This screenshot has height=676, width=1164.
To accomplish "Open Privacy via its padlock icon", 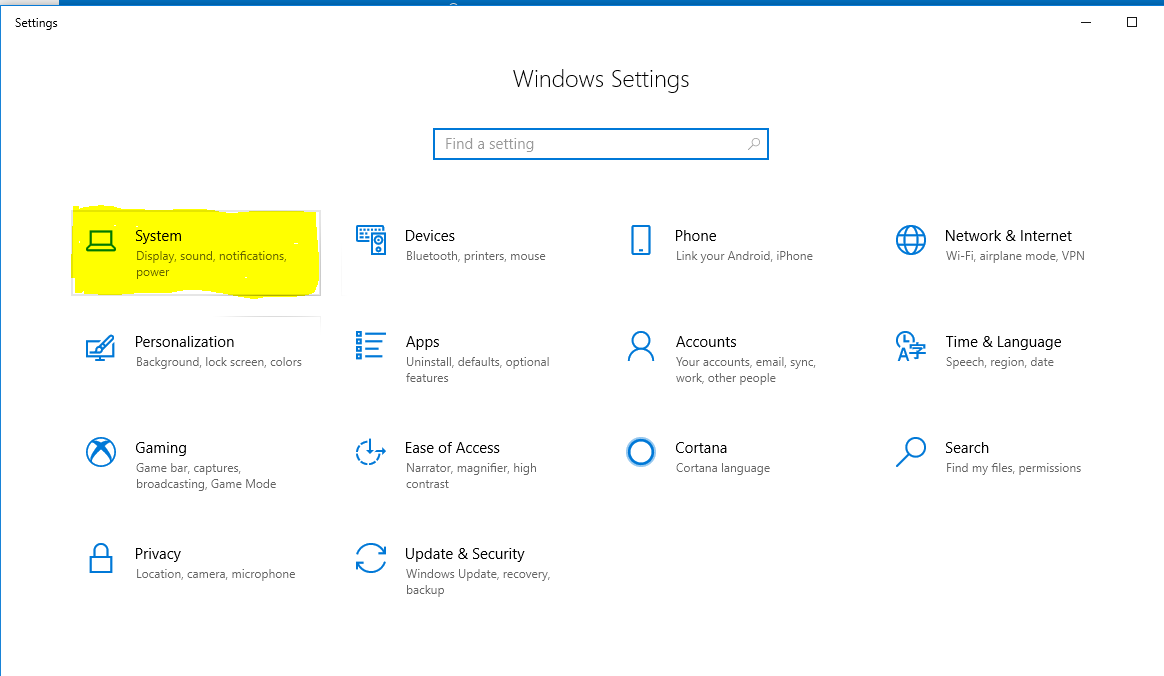I will [101, 558].
